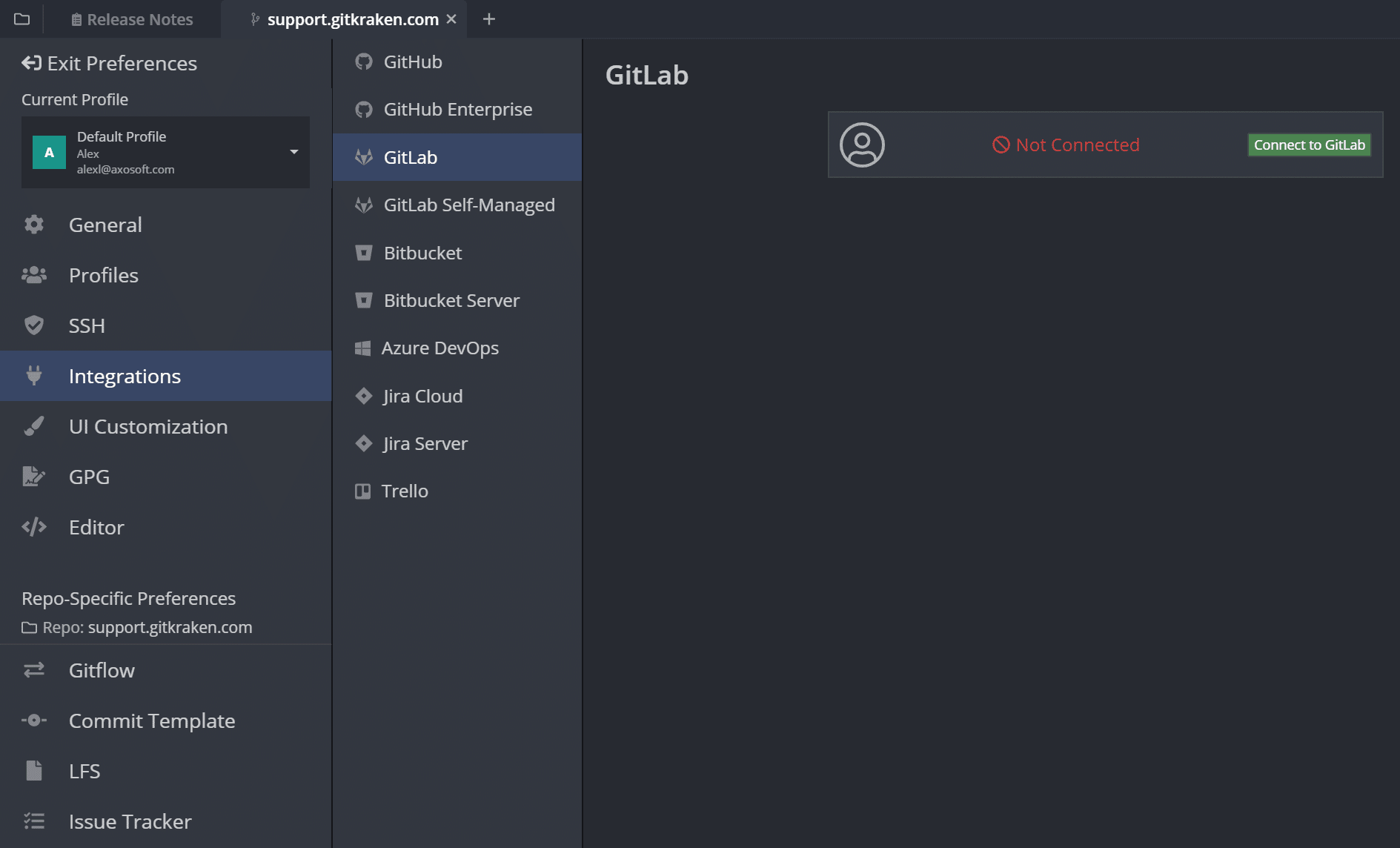Viewport: 1400px width, 848px height.
Task: Select GitHub Enterprise integration
Action: click(457, 109)
